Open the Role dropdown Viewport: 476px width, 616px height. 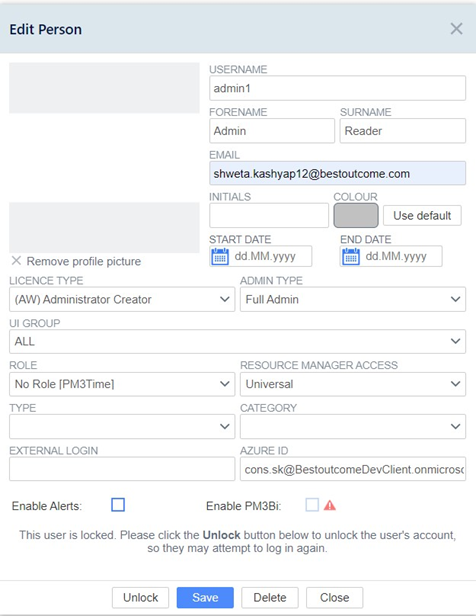click(x=122, y=384)
